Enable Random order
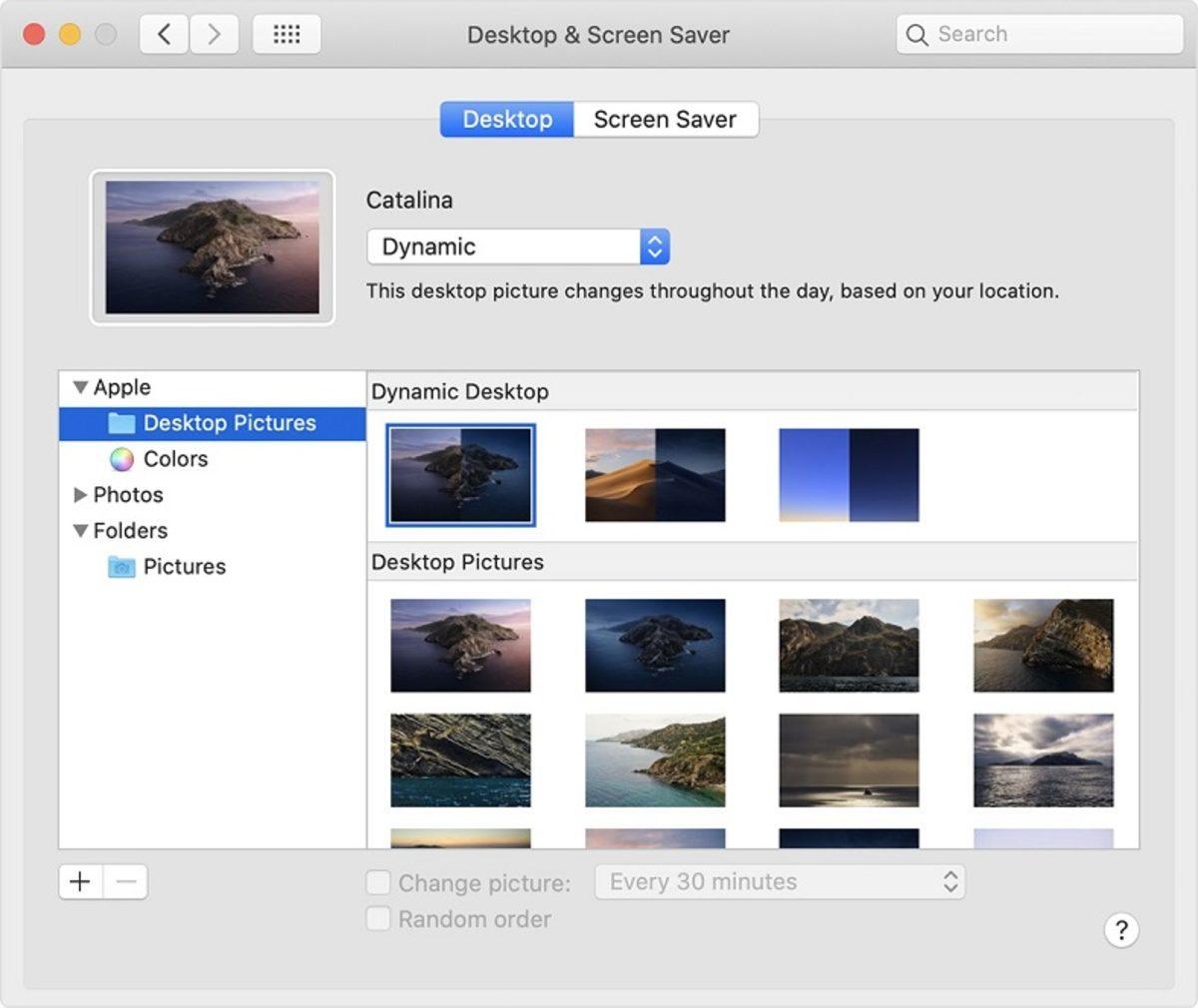1198x1008 pixels. pyautogui.click(x=377, y=918)
